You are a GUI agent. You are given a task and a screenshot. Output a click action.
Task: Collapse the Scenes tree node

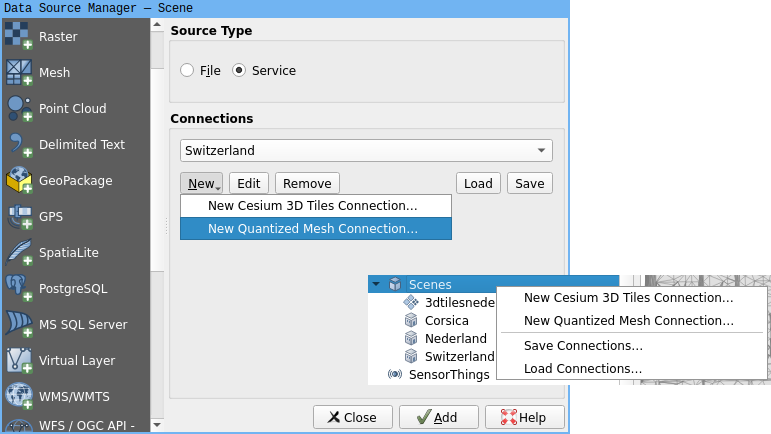pos(375,285)
